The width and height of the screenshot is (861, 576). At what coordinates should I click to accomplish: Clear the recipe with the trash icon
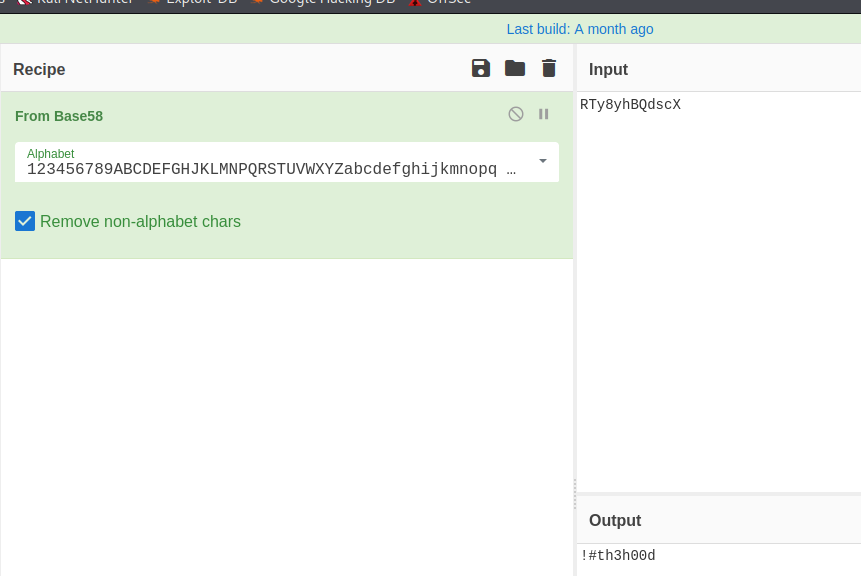click(x=549, y=68)
